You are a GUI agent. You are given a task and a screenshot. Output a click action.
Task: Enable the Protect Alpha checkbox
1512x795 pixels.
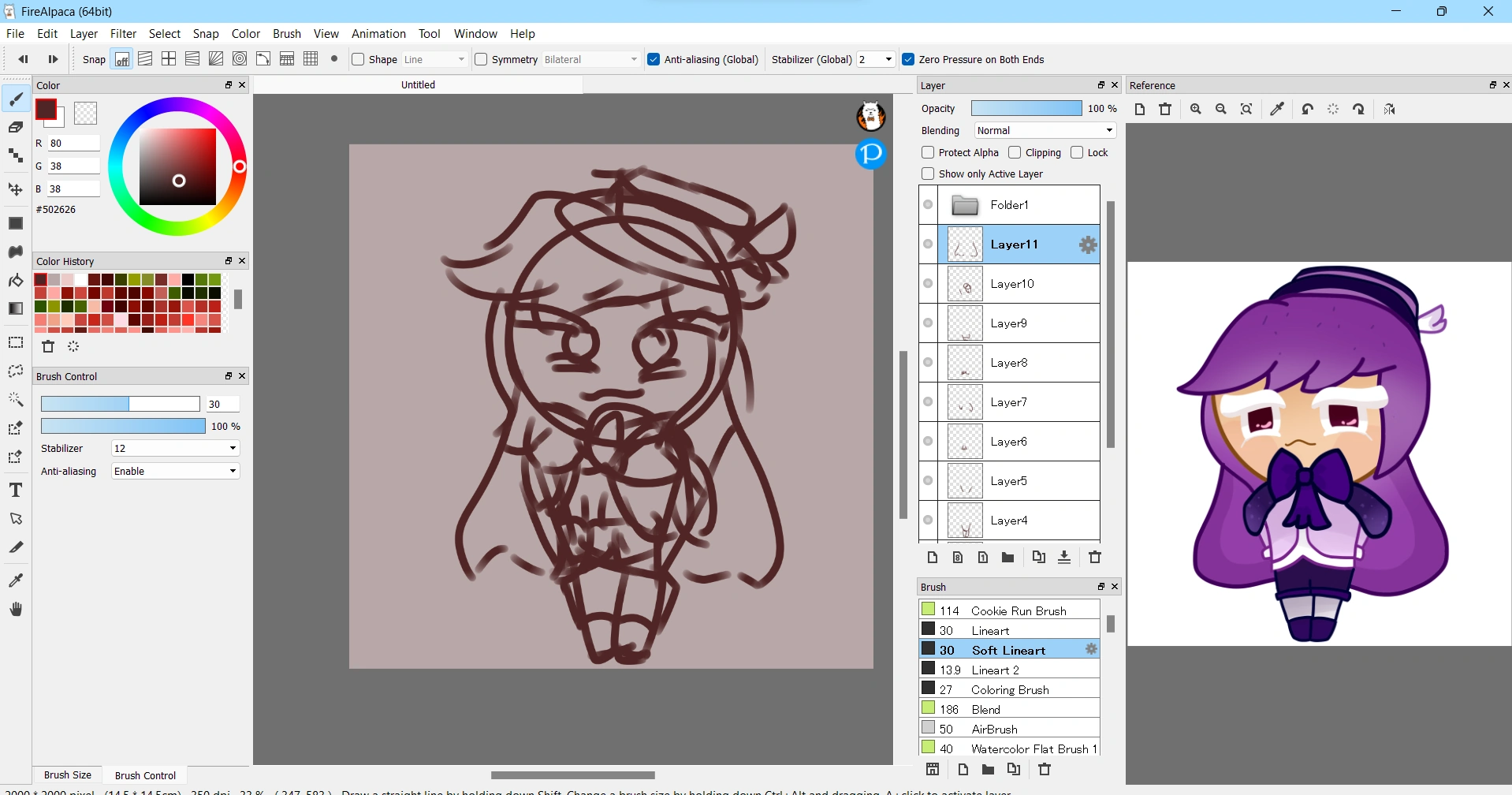[x=928, y=152]
